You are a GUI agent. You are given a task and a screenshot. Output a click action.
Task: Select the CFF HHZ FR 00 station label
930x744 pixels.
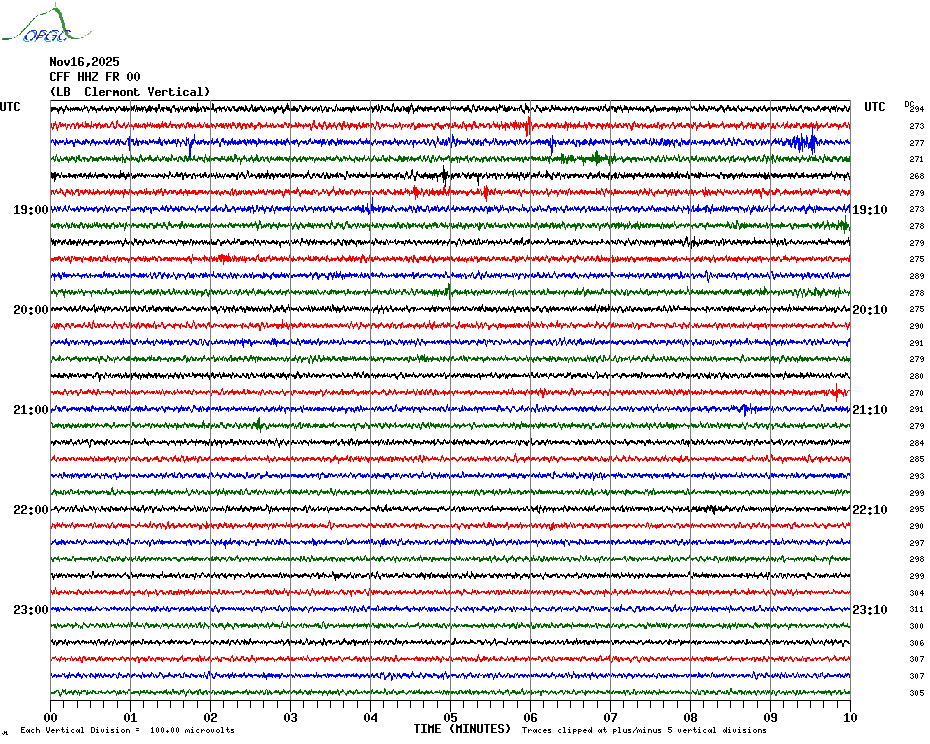pos(95,77)
